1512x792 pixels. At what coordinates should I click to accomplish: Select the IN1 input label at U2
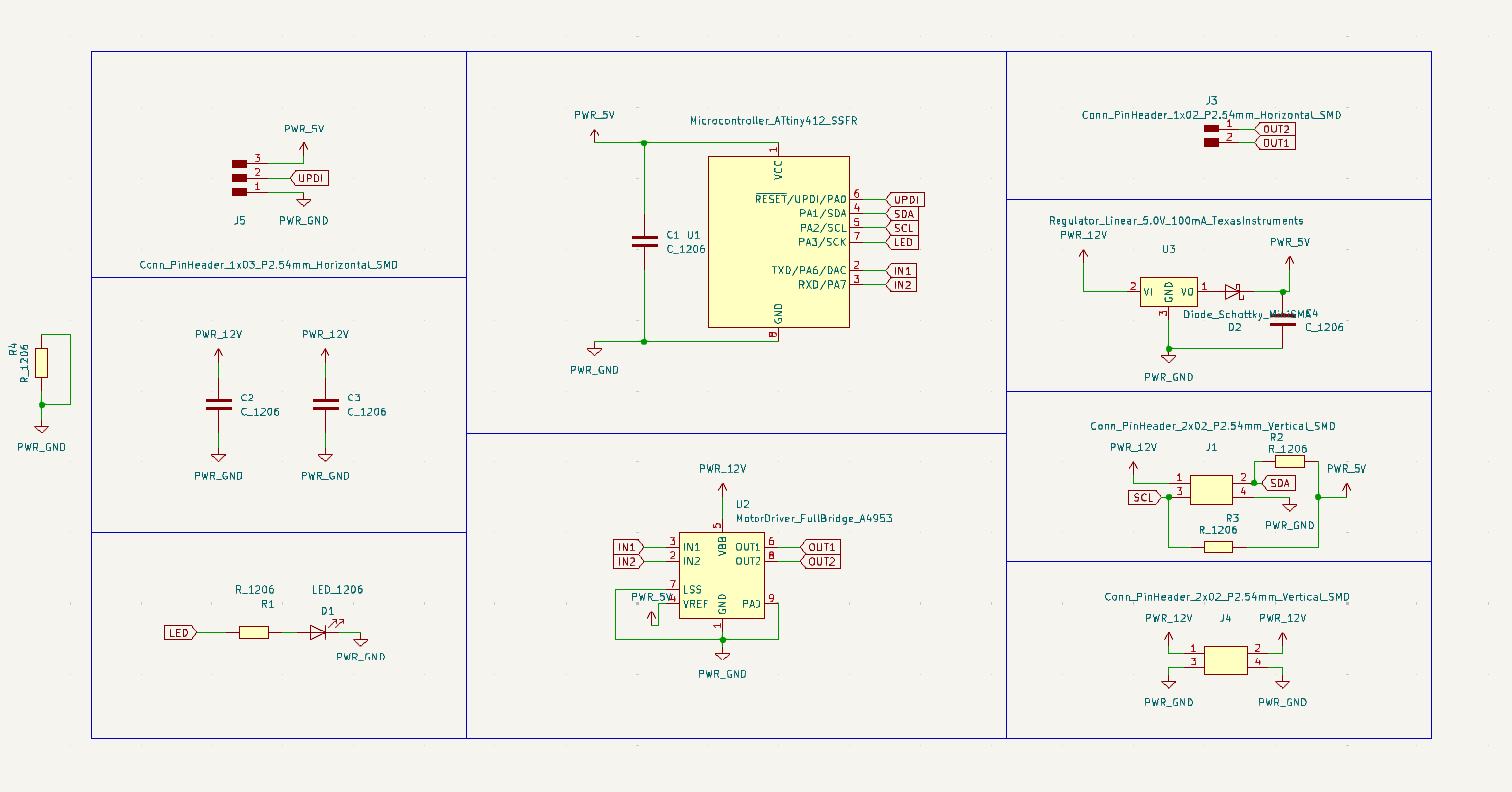pos(628,547)
